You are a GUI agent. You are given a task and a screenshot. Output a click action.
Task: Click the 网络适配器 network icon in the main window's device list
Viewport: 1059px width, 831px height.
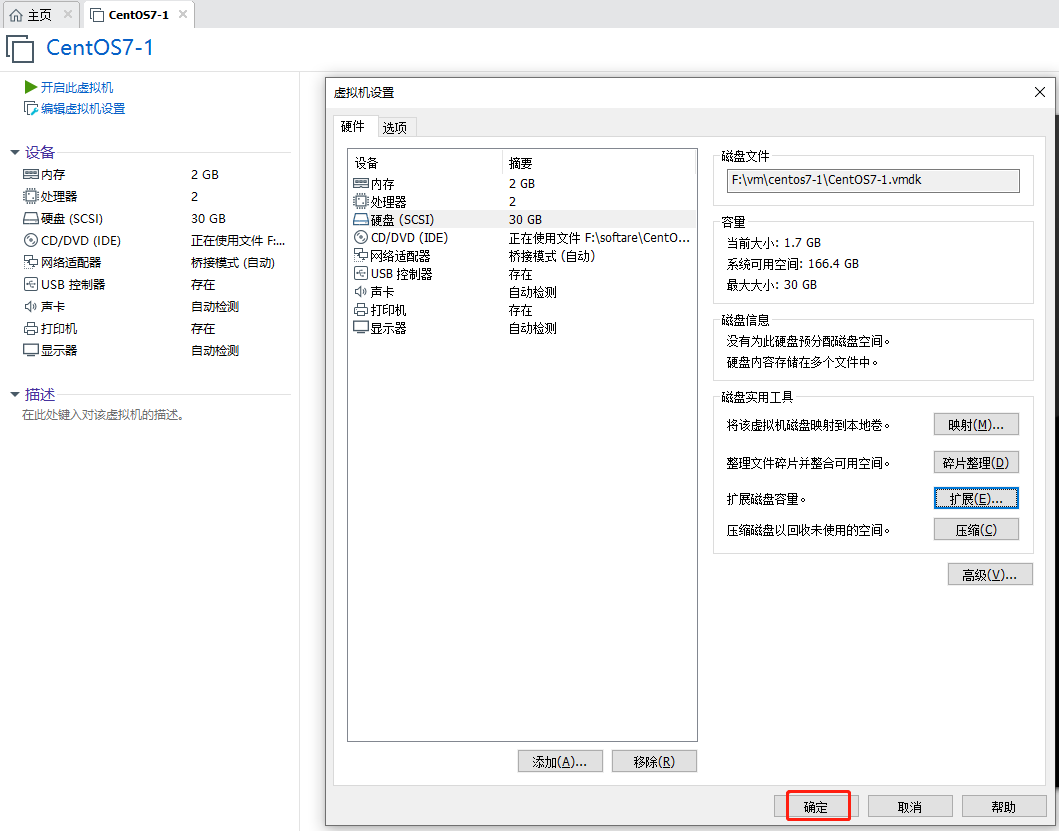click(30, 262)
